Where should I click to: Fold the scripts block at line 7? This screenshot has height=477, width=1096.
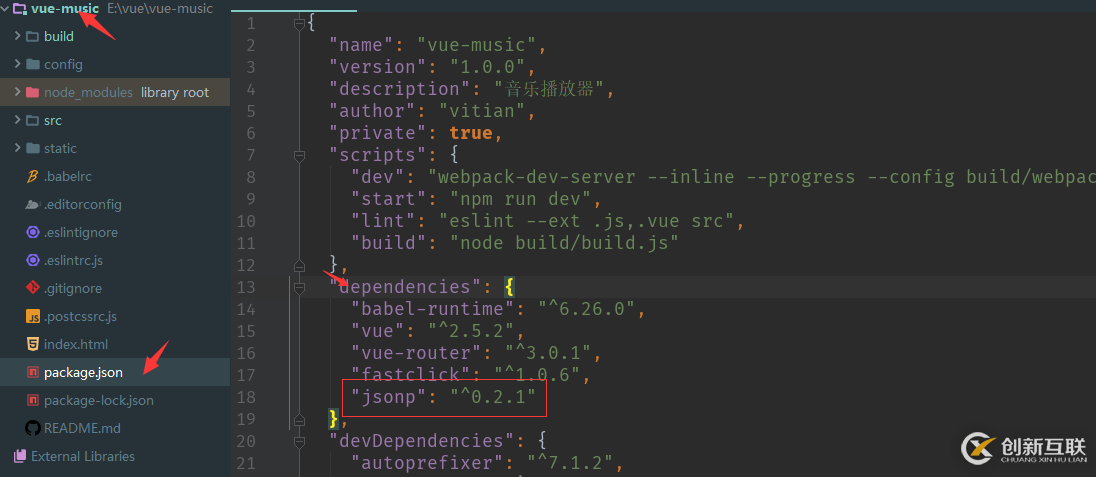[x=299, y=155]
